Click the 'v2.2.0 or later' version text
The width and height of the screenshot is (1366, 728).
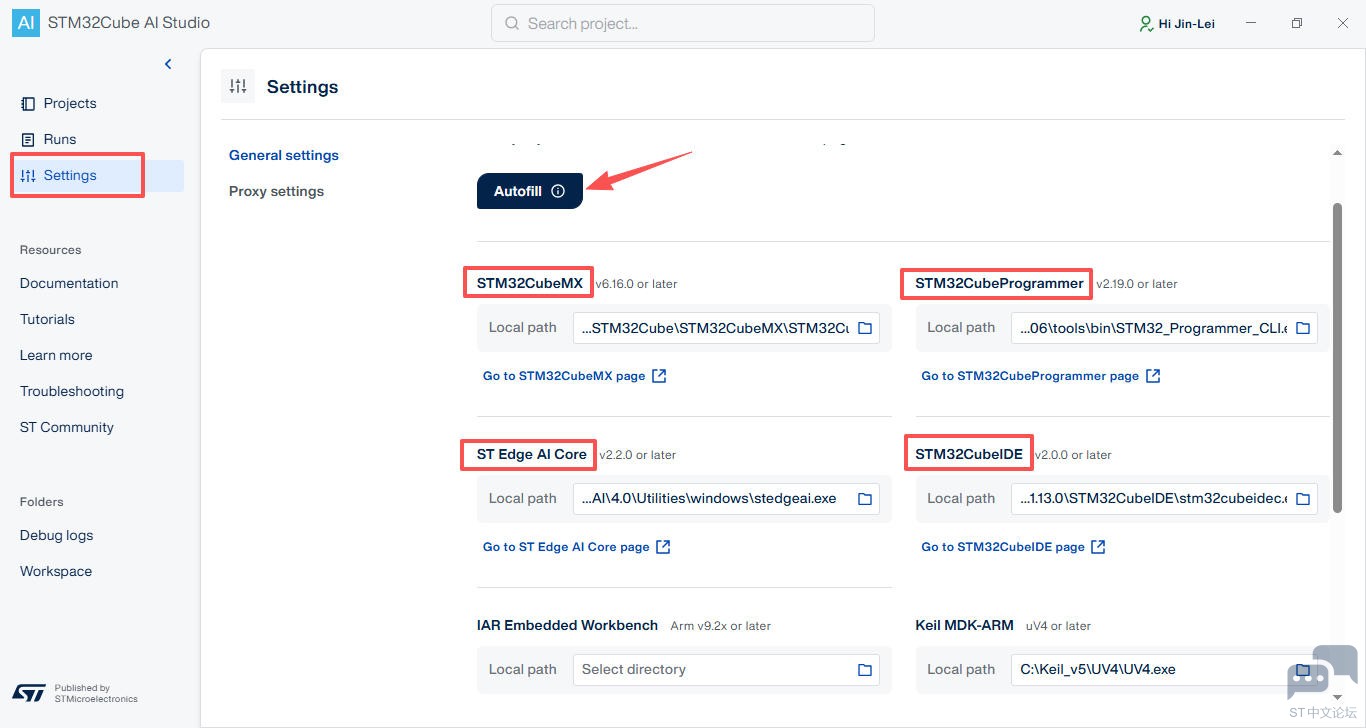click(x=638, y=455)
